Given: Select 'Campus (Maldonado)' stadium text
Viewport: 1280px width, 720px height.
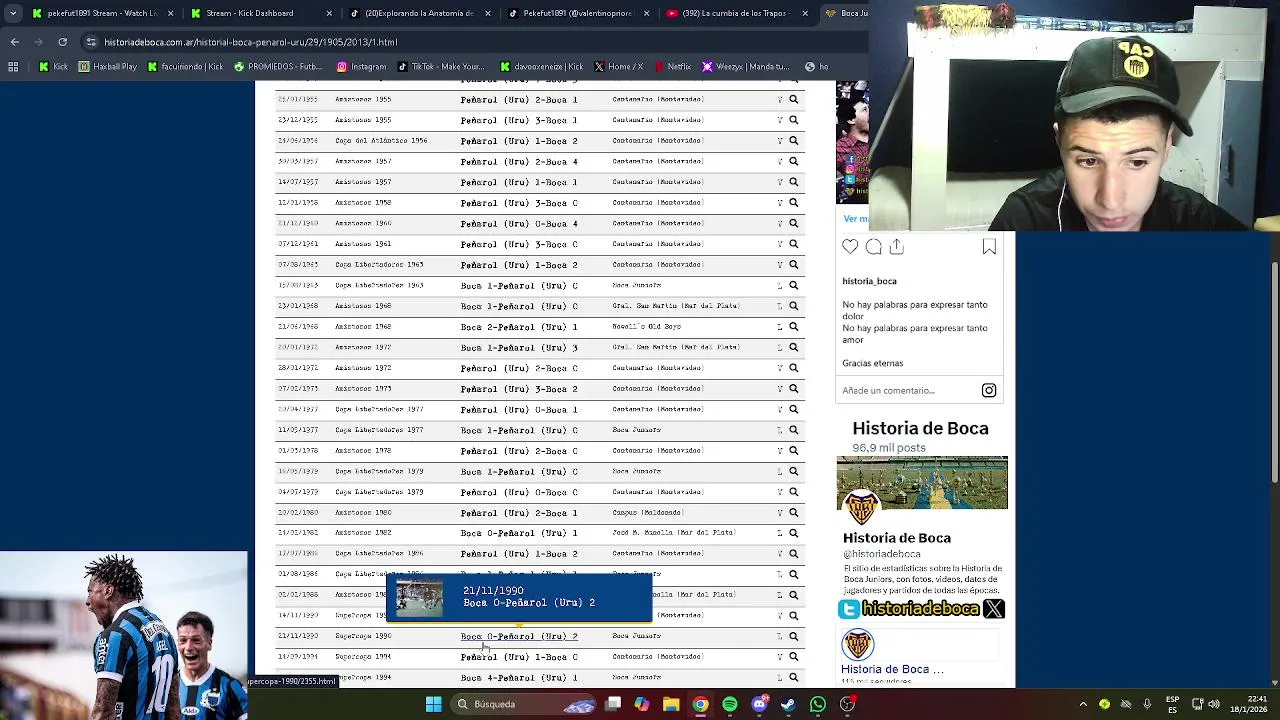Looking at the screenshot, I should [x=647, y=513].
